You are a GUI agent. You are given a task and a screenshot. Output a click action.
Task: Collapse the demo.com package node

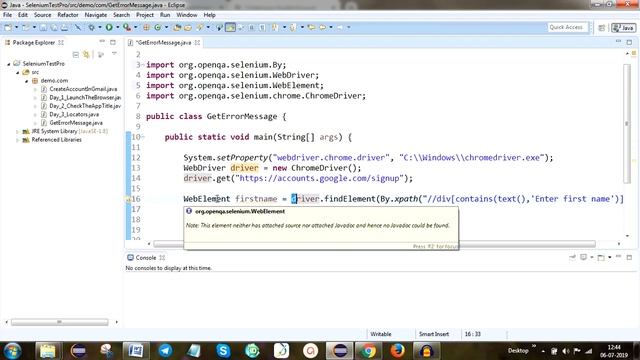pos(27,81)
